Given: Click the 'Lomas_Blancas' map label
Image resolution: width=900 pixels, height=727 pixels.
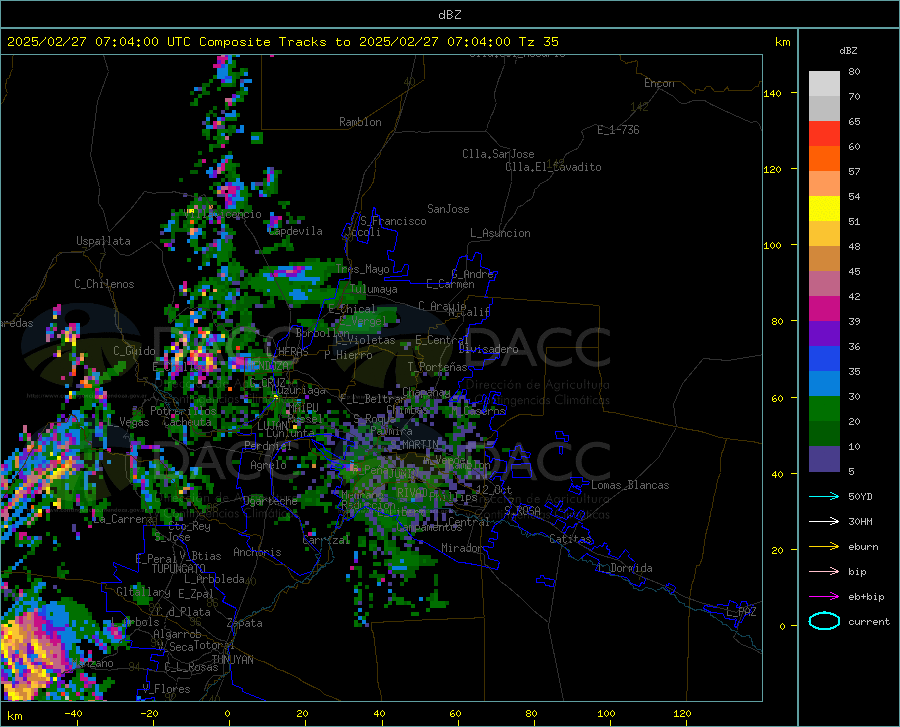Looking at the screenshot, I should click(x=630, y=485).
